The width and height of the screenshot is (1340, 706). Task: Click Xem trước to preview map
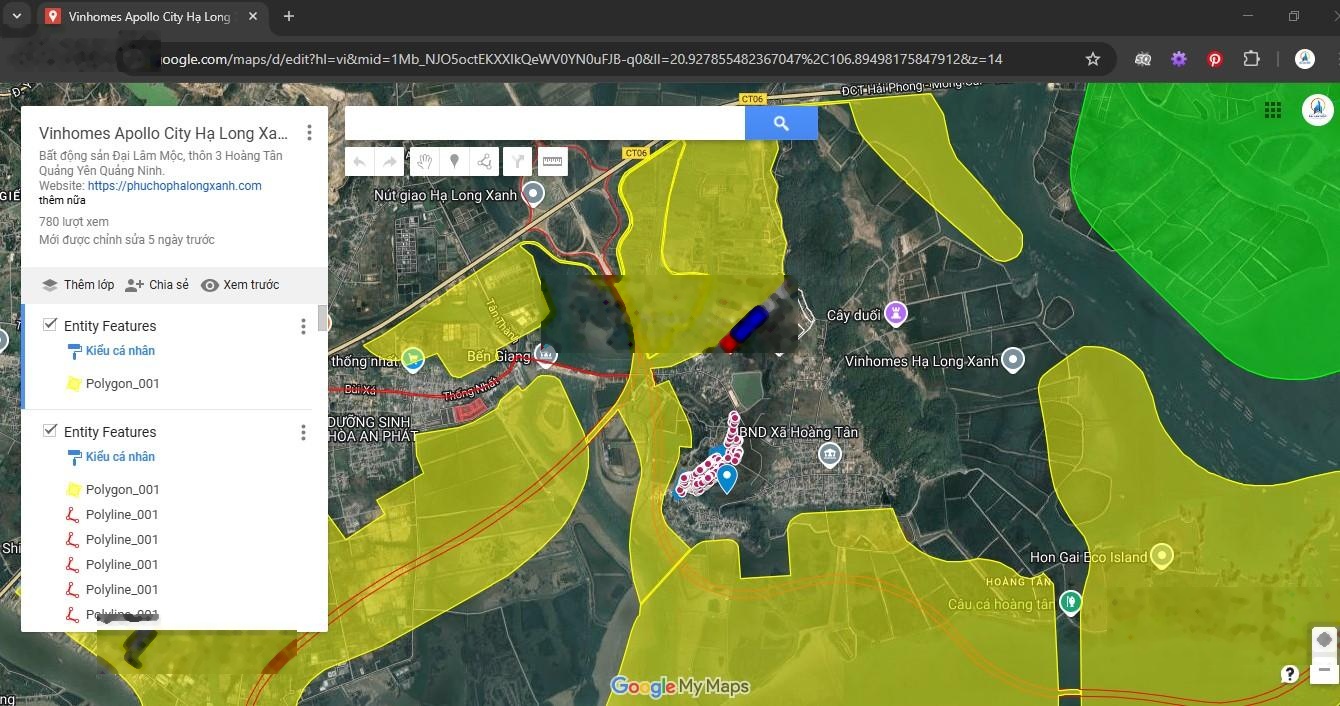pos(240,285)
